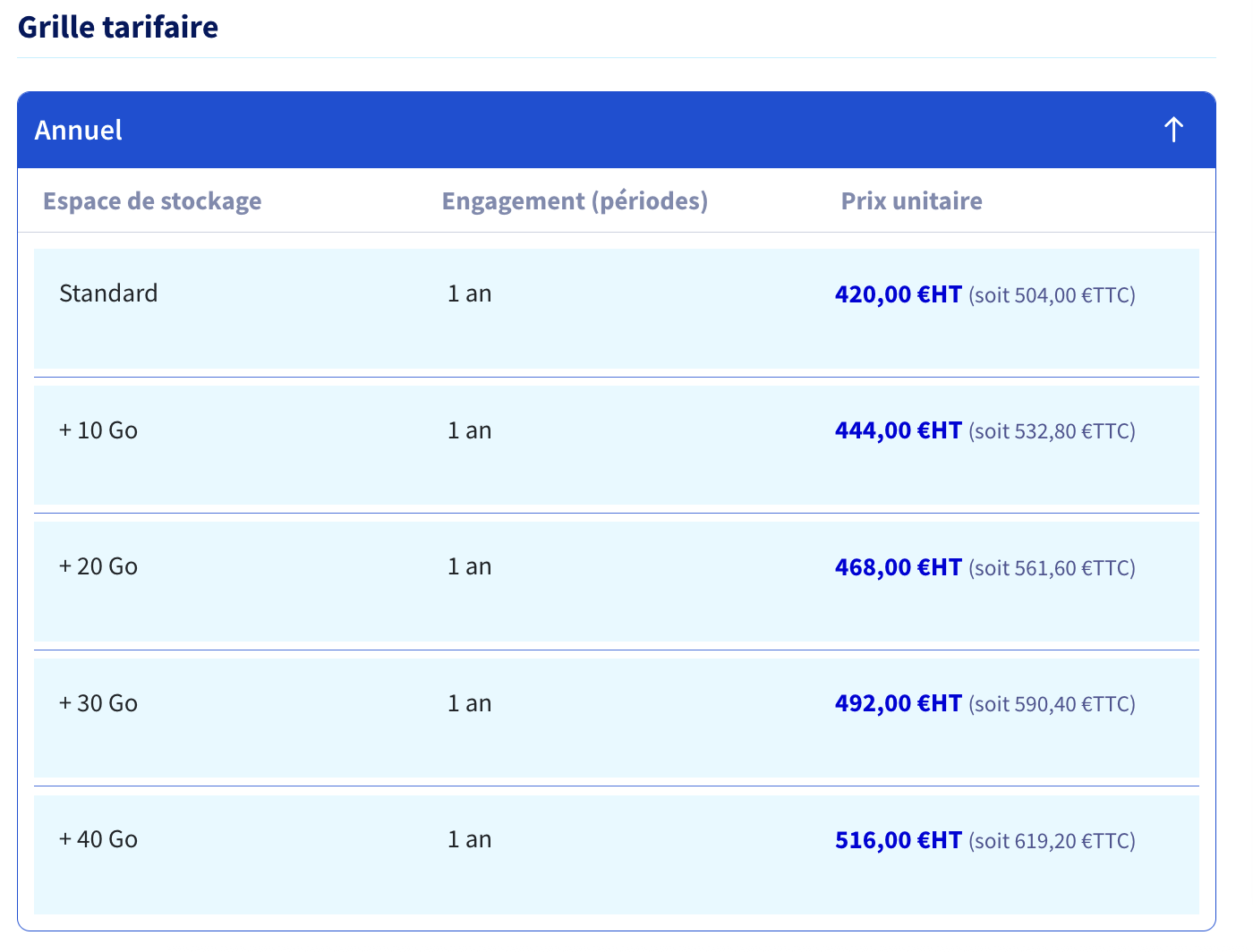Click the 1 an engagement in + 20 Go row
1253x952 pixels.
coord(470,566)
